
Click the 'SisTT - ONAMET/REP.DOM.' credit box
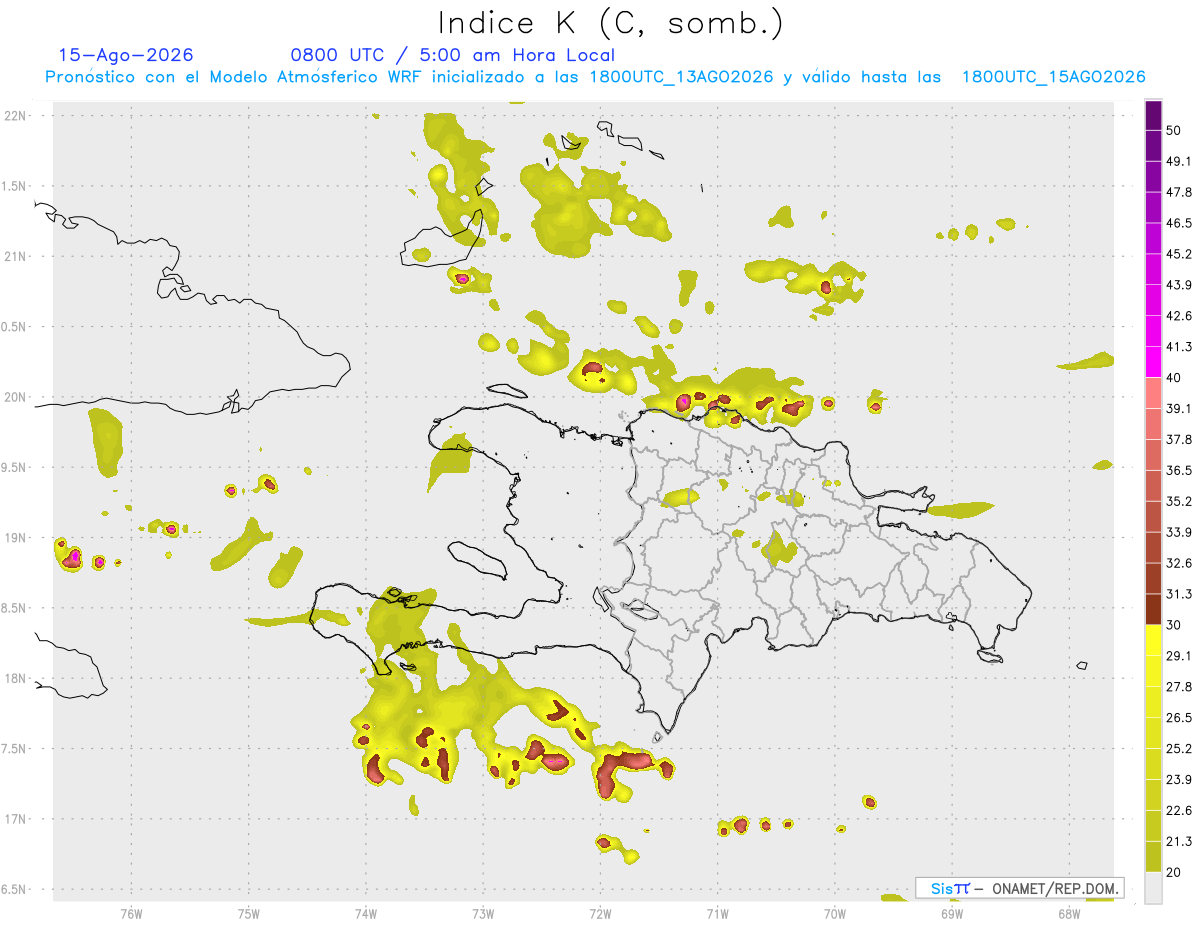pos(1020,888)
